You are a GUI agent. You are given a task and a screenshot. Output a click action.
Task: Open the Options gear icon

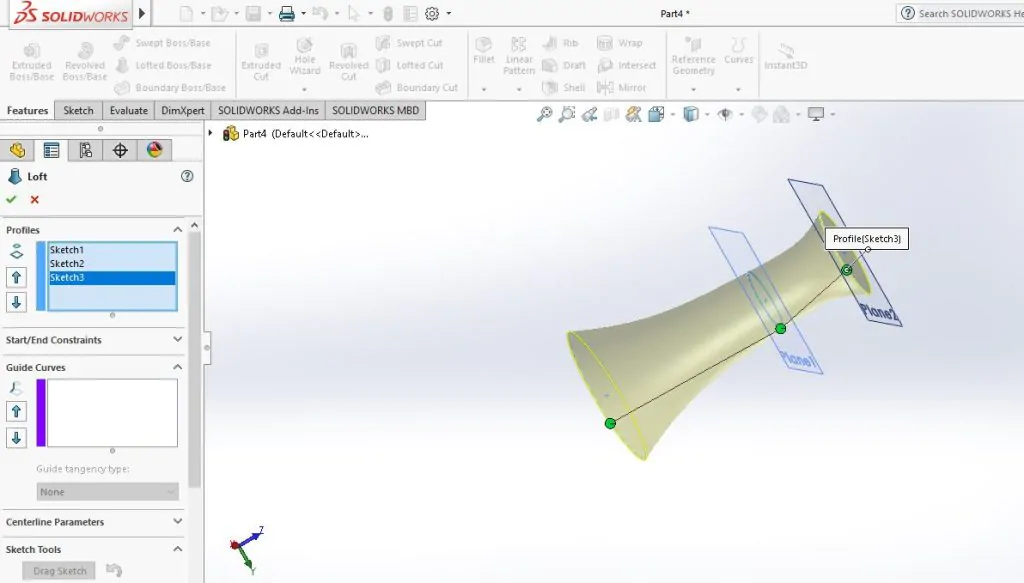(432, 13)
